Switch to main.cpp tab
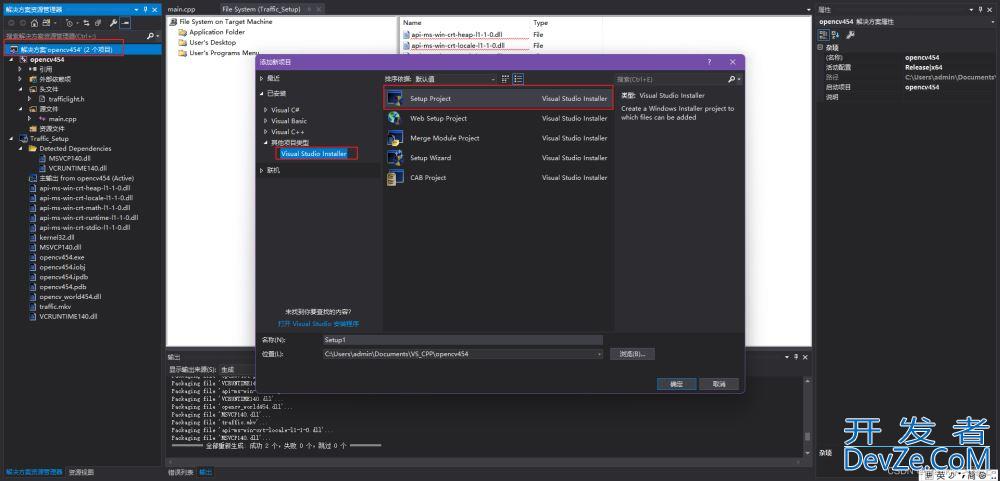 (181, 10)
